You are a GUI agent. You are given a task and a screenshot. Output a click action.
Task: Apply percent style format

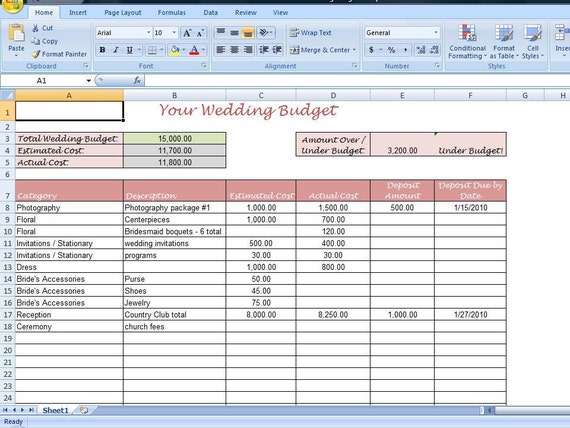coord(392,50)
